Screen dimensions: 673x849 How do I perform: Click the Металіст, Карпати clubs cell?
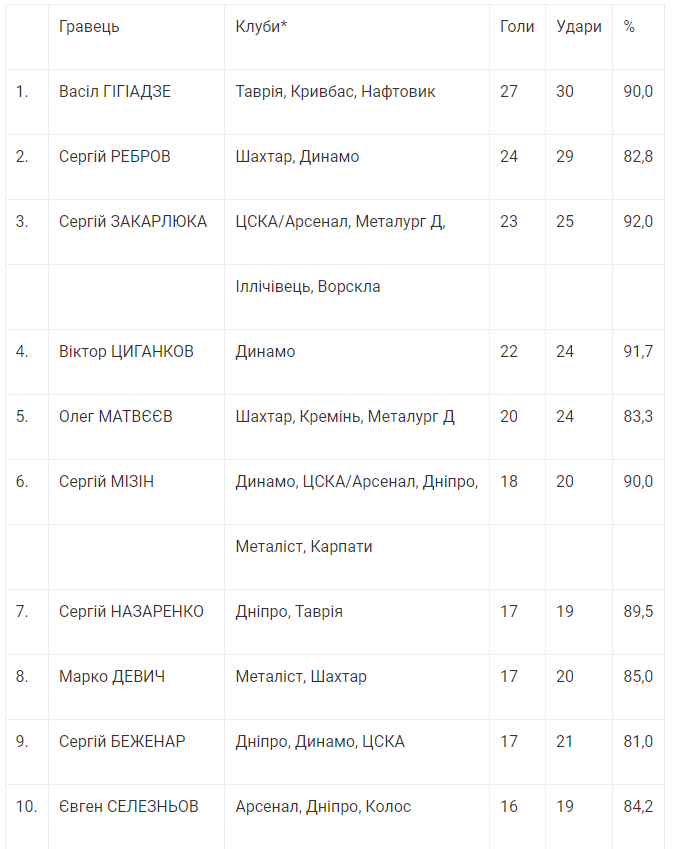coord(304,547)
